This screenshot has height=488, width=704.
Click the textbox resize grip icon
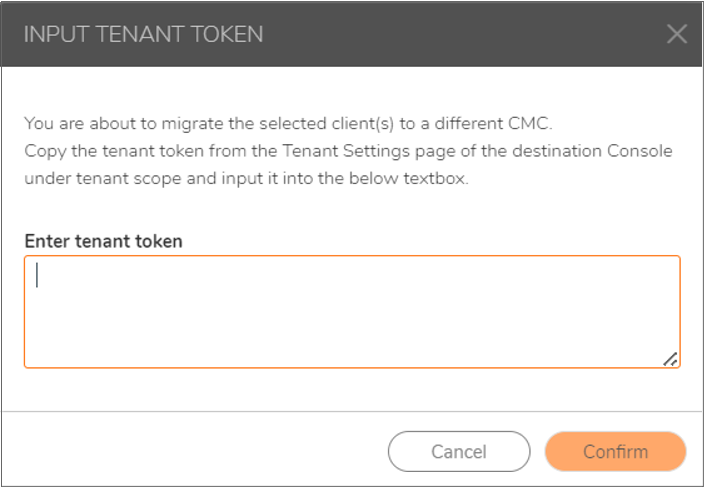[669, 359]
